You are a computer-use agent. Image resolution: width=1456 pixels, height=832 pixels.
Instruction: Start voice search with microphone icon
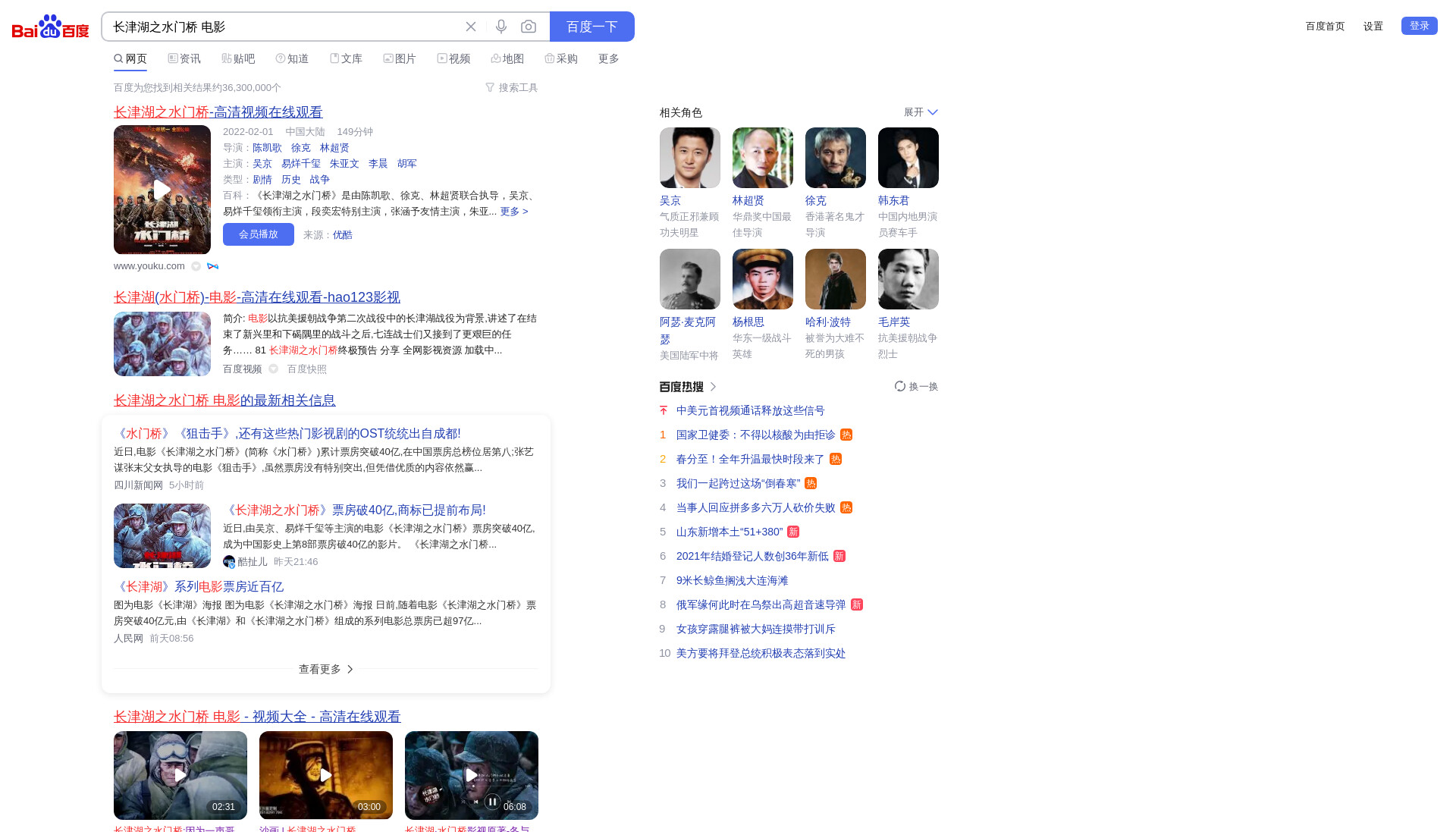[x=501, y=27]
